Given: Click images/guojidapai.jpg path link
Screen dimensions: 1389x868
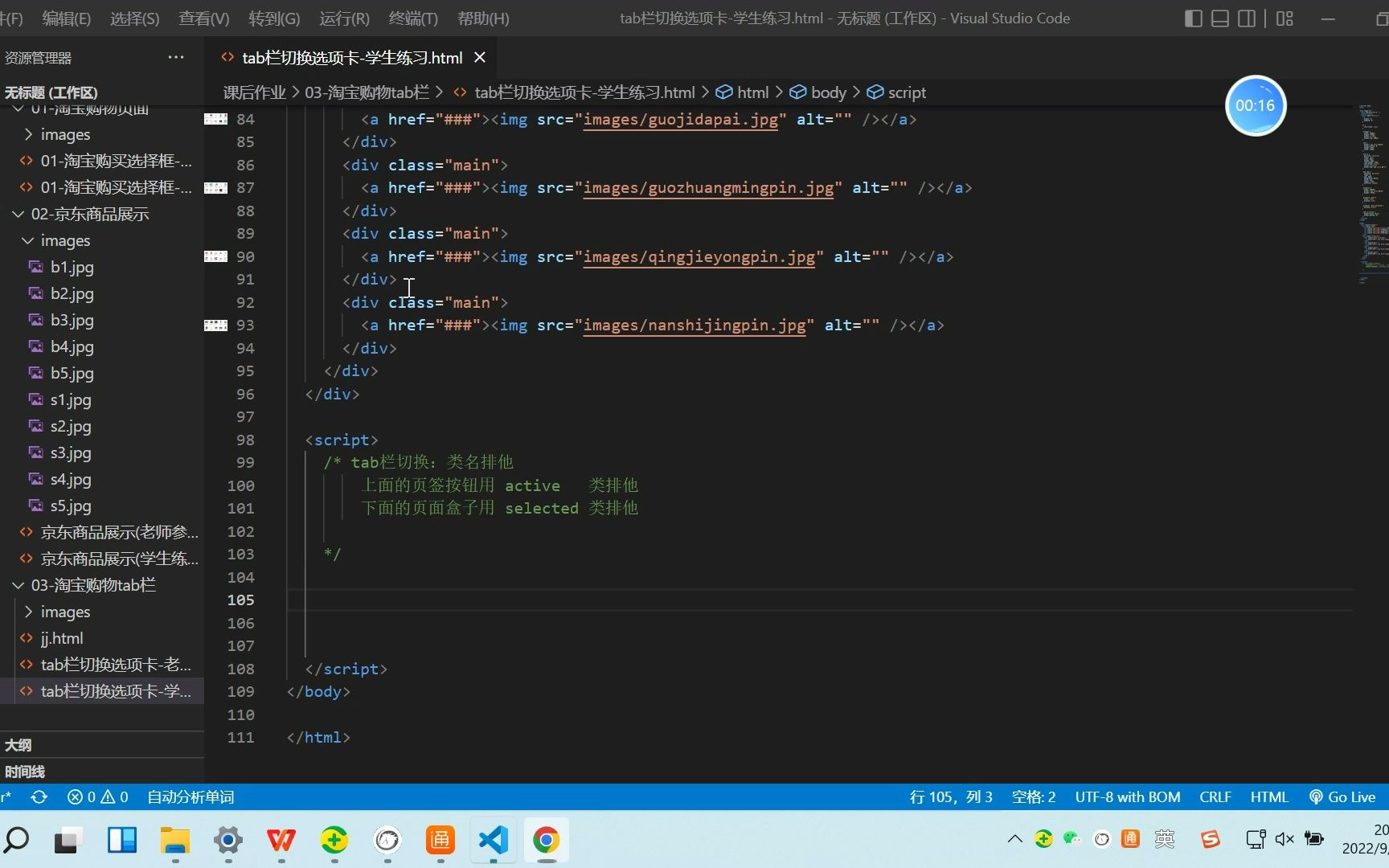Looking at the screenshot, I should 681,119.
